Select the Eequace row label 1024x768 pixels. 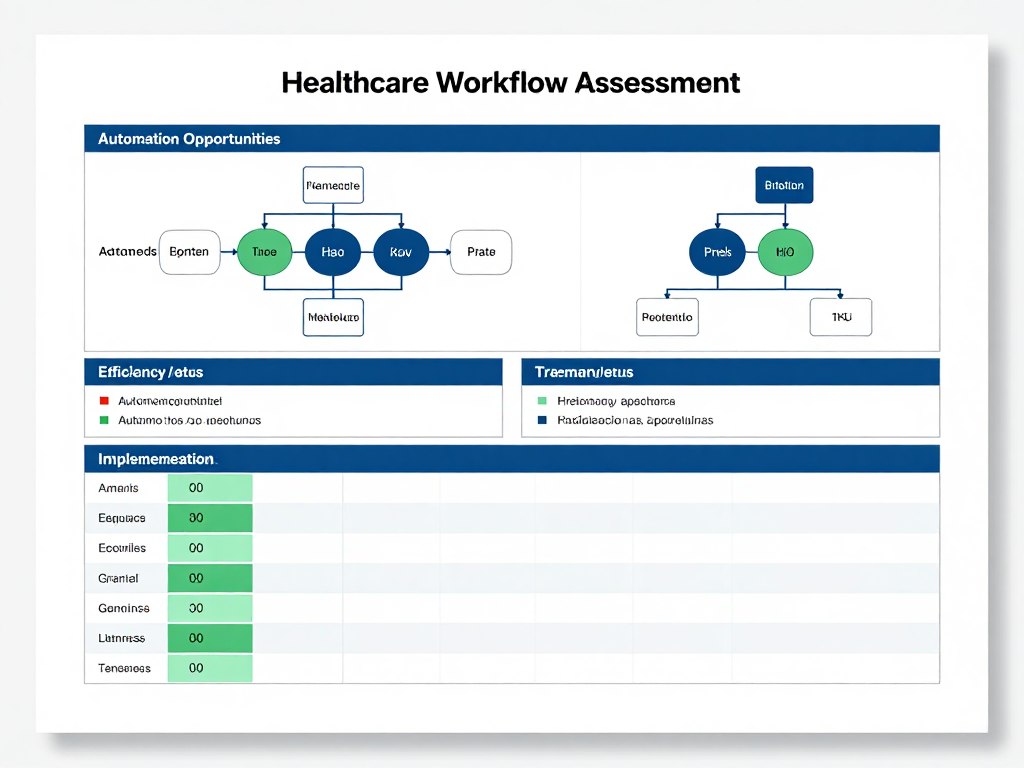pyautogui.click(x=121, y=518)
